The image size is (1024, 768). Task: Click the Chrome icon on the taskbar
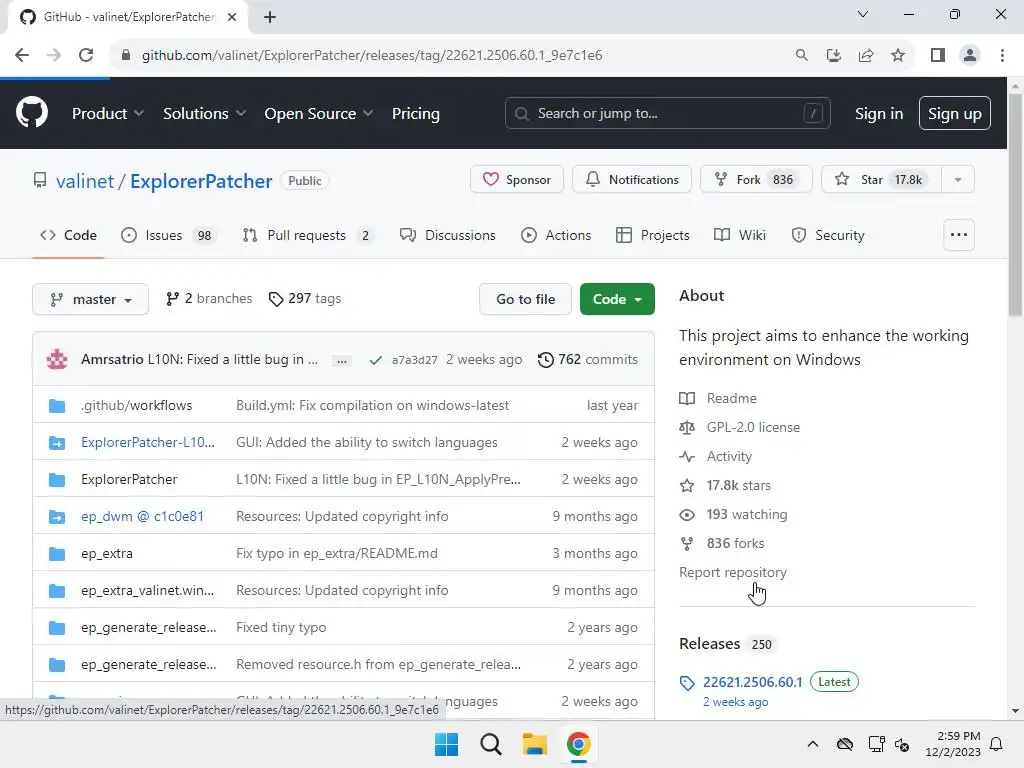(x=578, y=744)
